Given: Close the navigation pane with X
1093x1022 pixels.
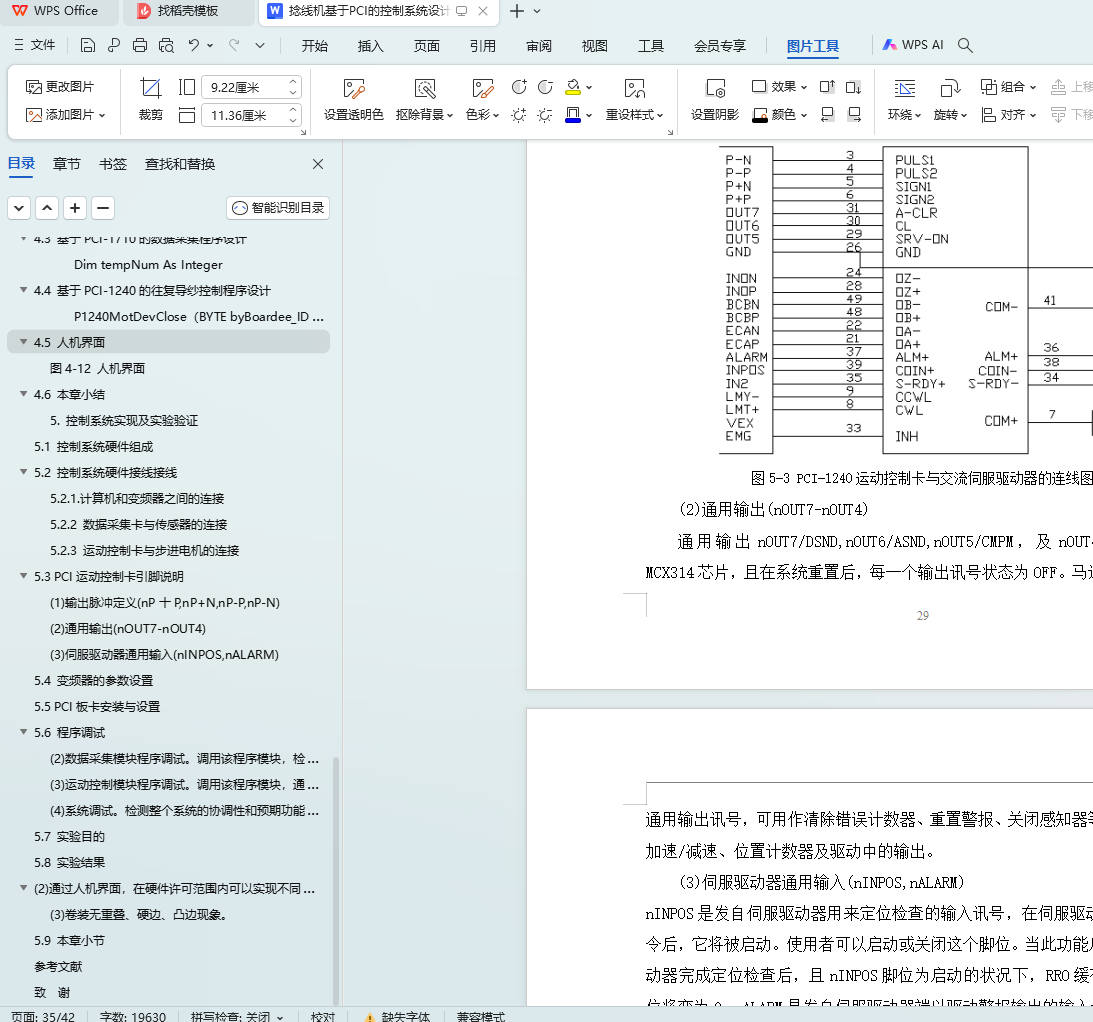Looking at the screenshot, I should [x=318, y=164].
